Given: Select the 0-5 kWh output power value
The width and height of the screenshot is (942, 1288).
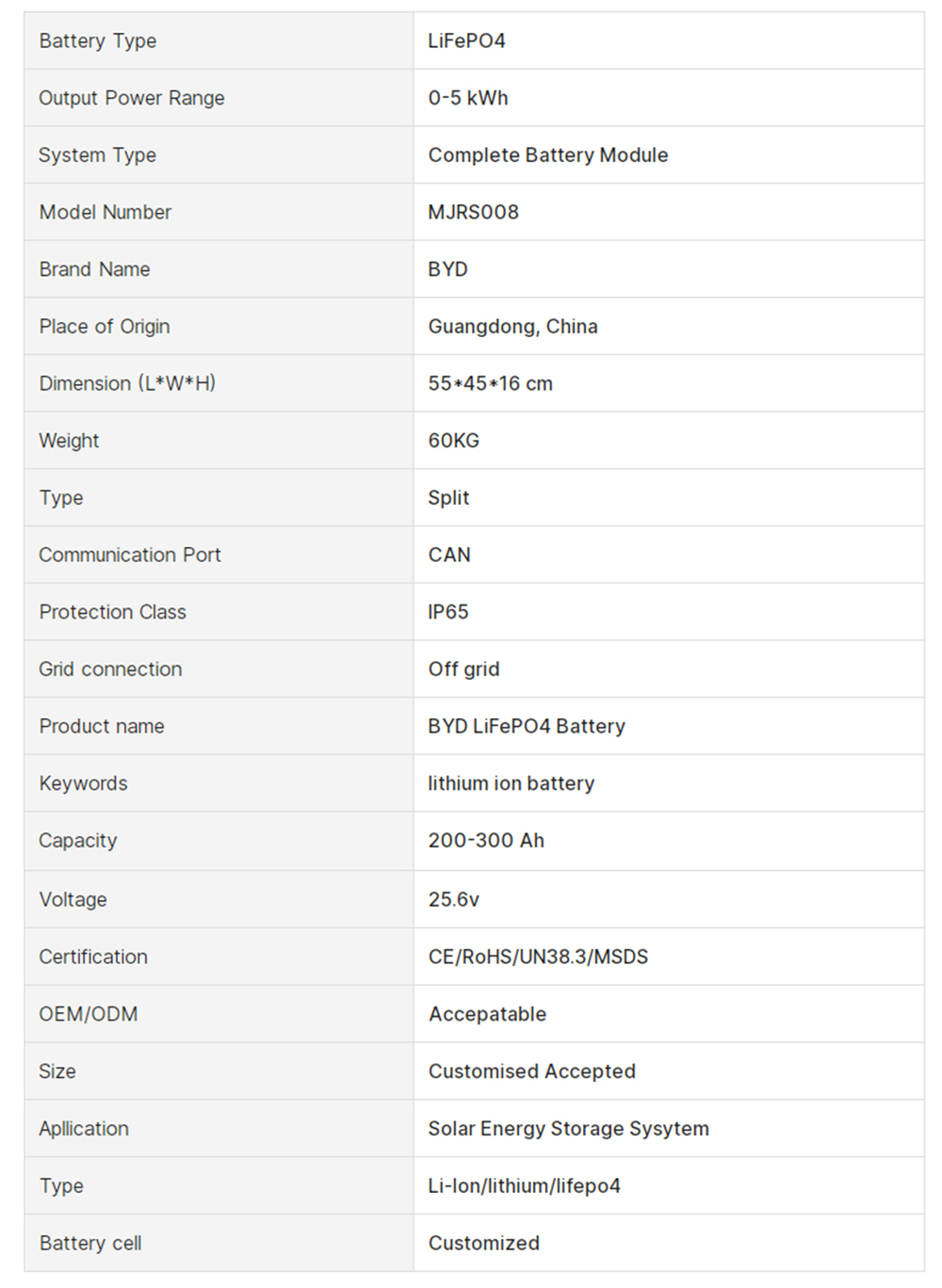Looking at the screenshot, I should click(468, 98).
